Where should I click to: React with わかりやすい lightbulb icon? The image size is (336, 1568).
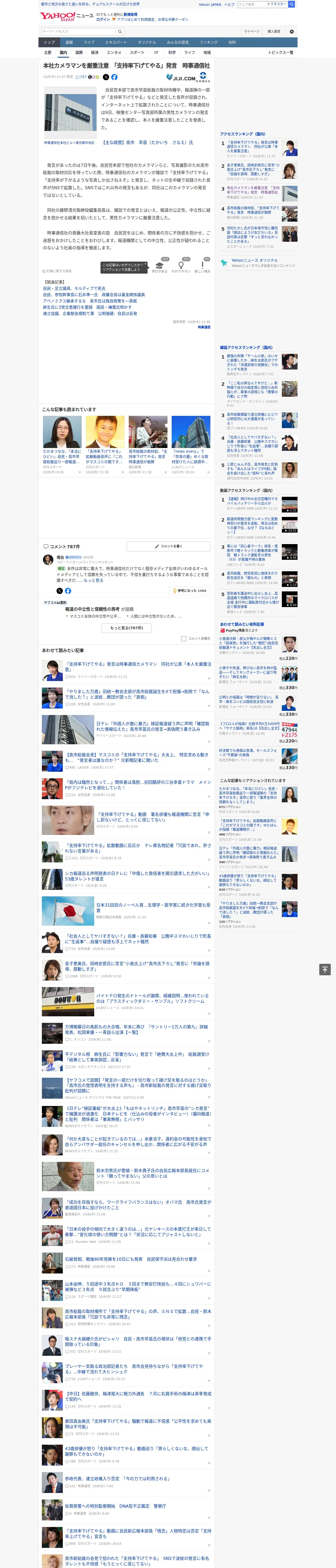181,266
